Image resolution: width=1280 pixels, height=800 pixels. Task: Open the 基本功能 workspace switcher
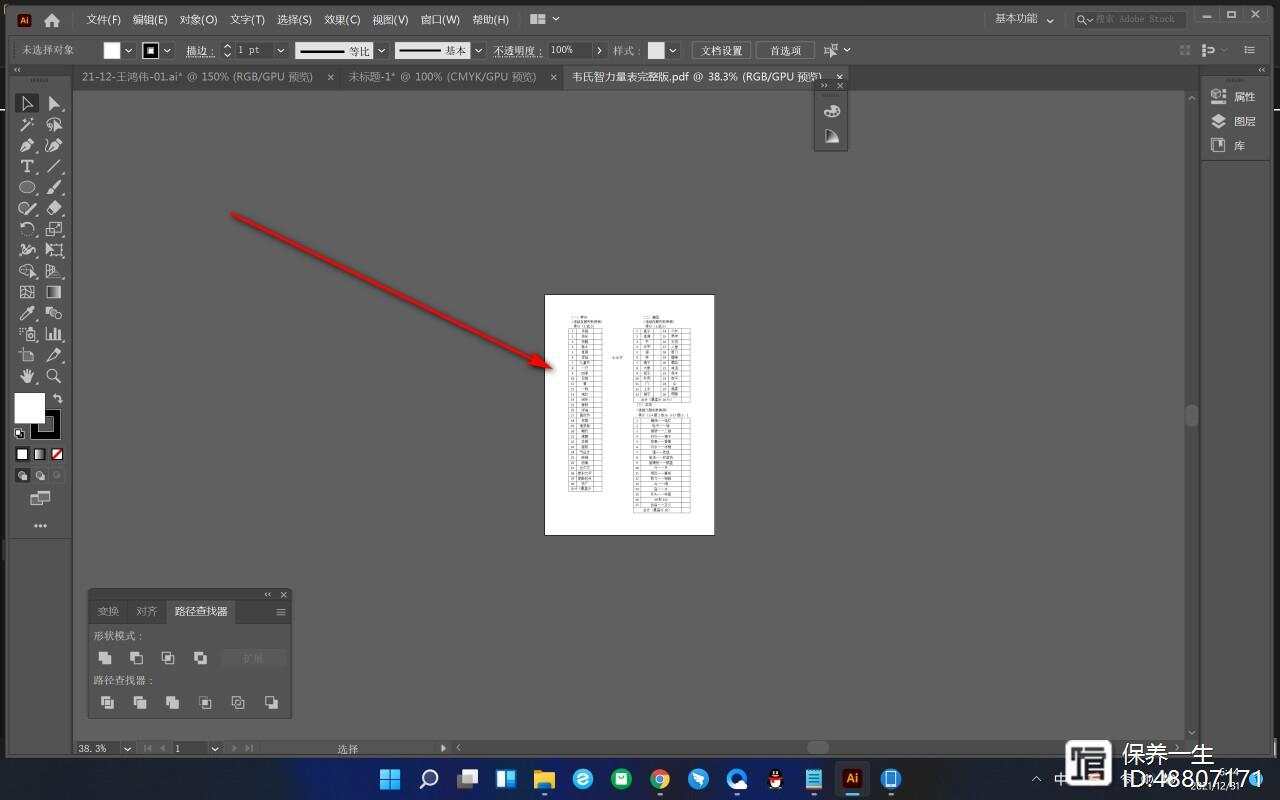tap(1024, 19)
